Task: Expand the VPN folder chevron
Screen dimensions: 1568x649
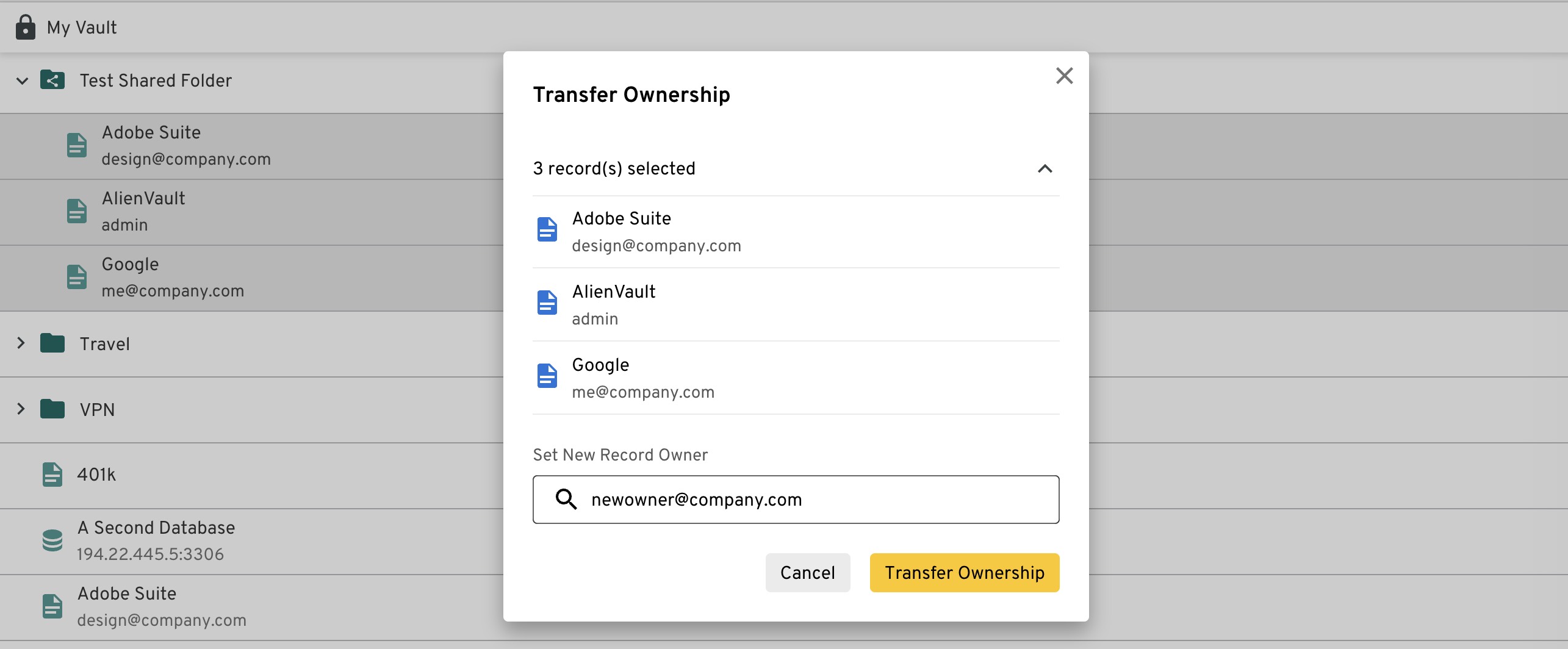Action: [x=21, y=409]
